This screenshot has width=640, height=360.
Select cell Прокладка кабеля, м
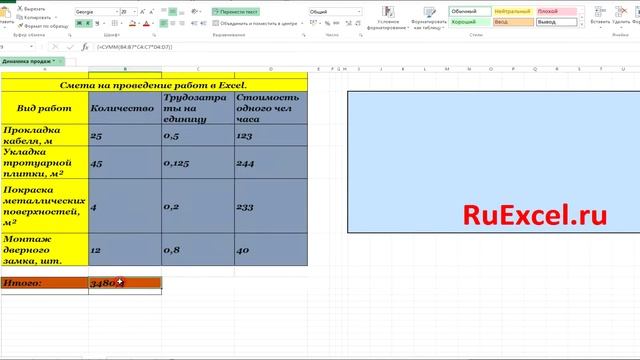tap(44, 135)
